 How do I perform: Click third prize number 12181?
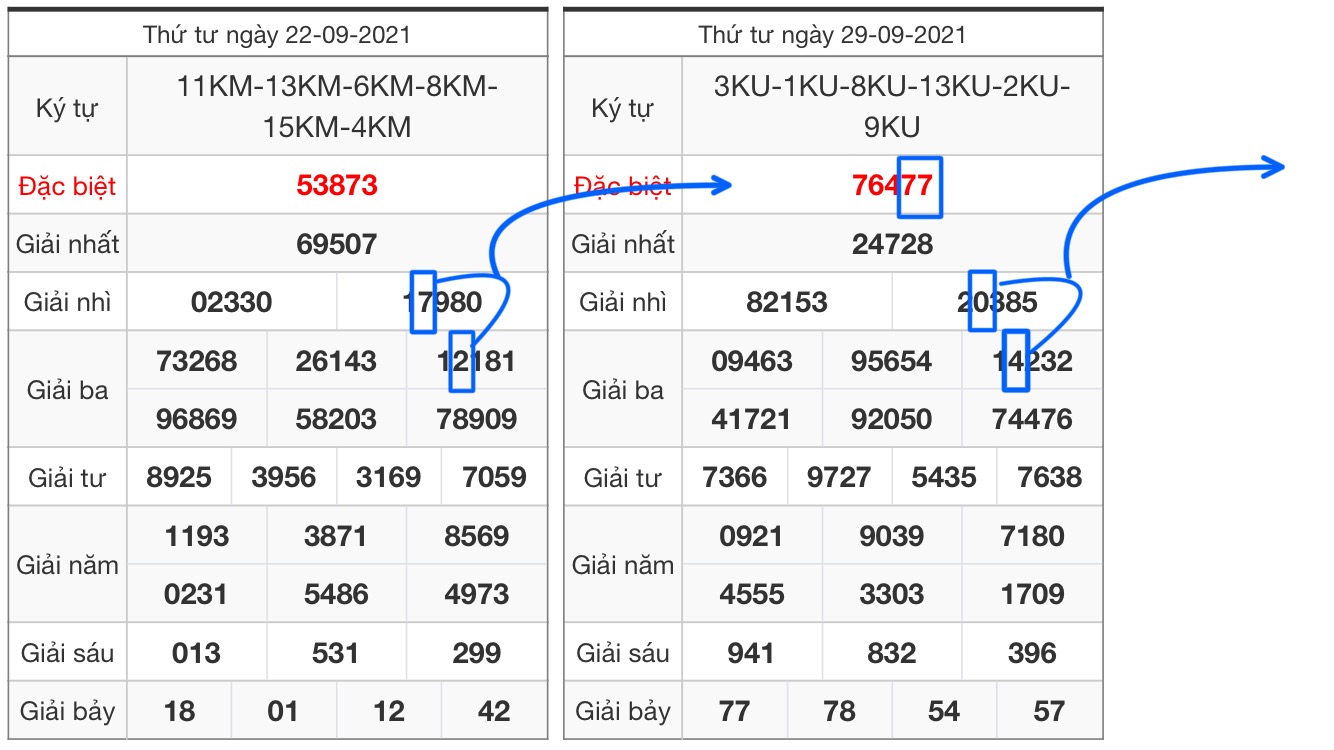[476, 361]
